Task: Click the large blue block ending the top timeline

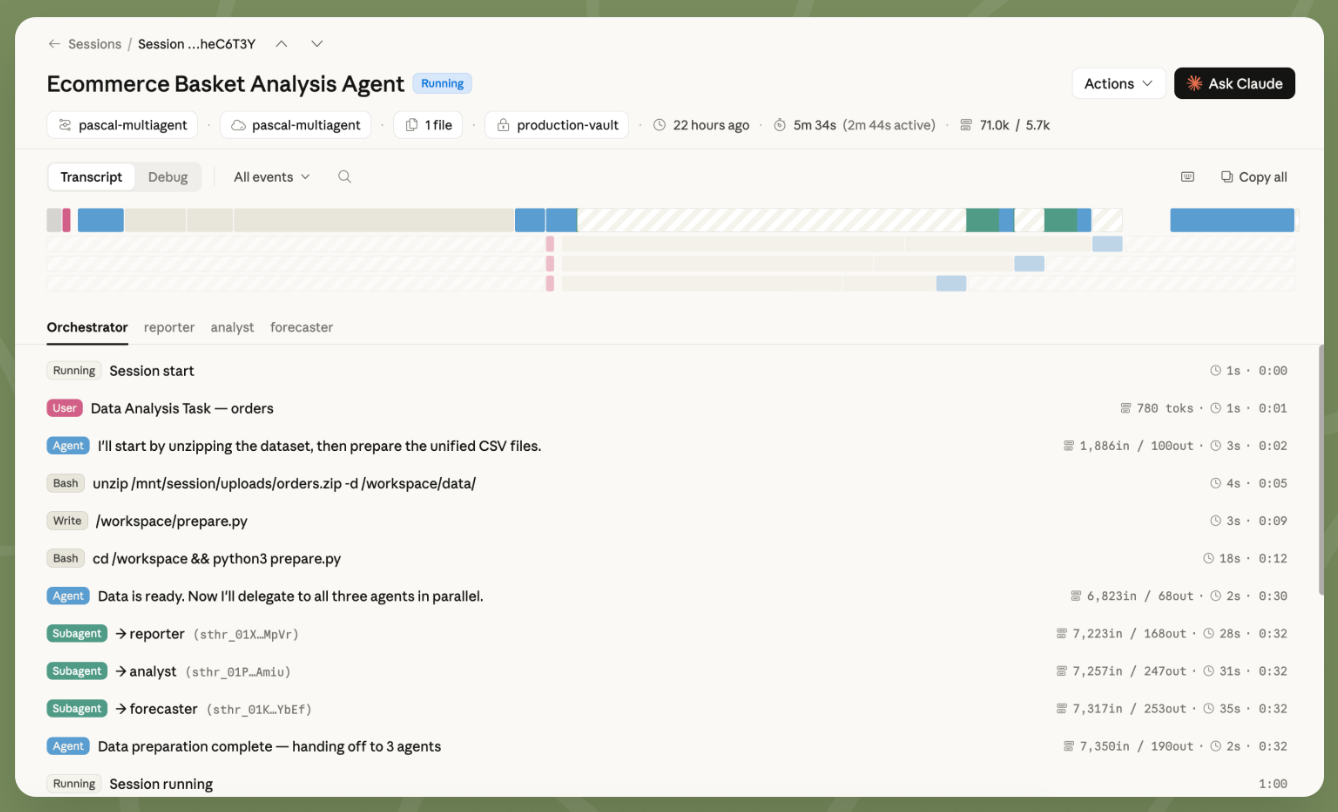Action: (x=1233, y=220)
